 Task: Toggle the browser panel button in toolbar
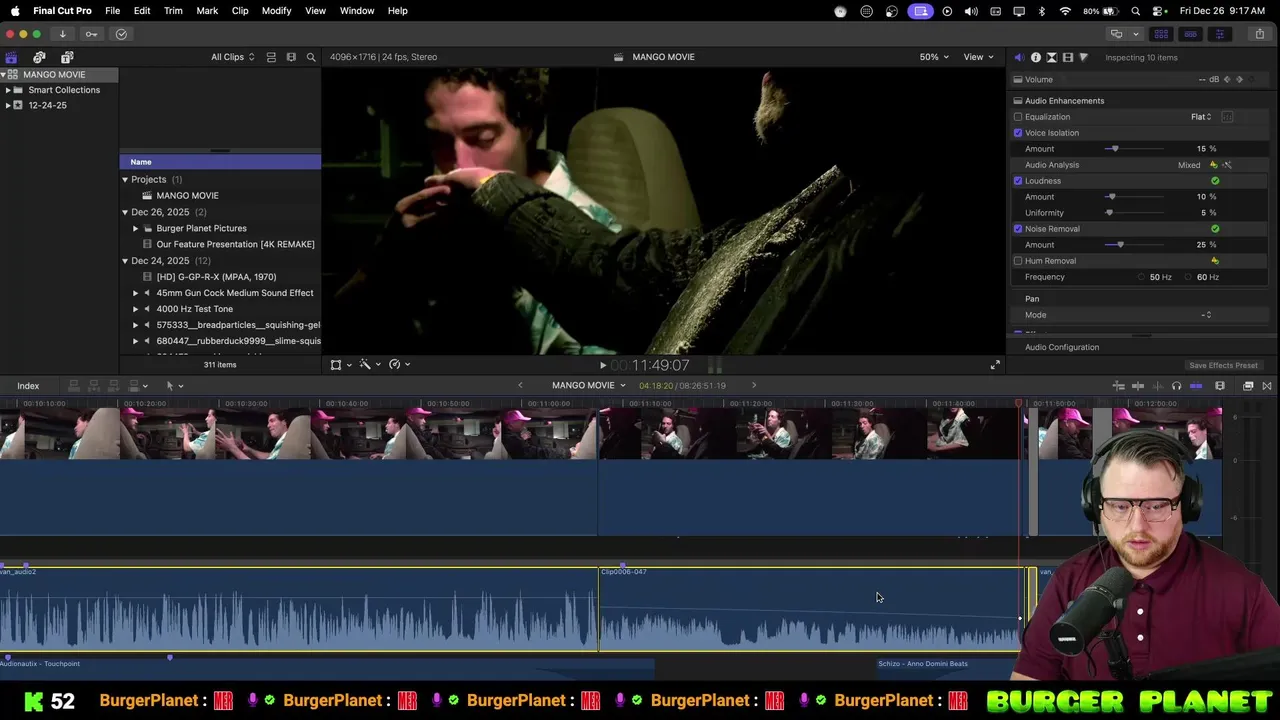[x=1161, y=34]
